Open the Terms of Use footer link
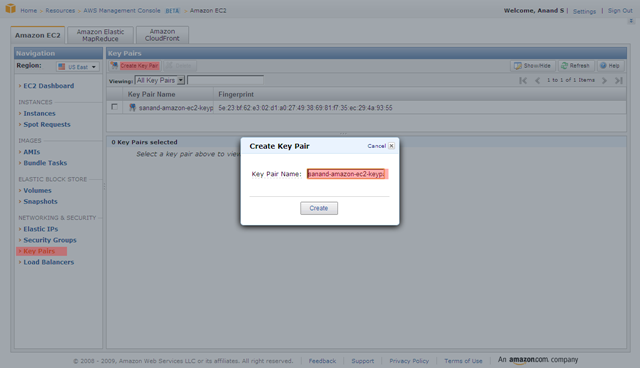Screen dimensions: 640x368 tap(463, 361)
